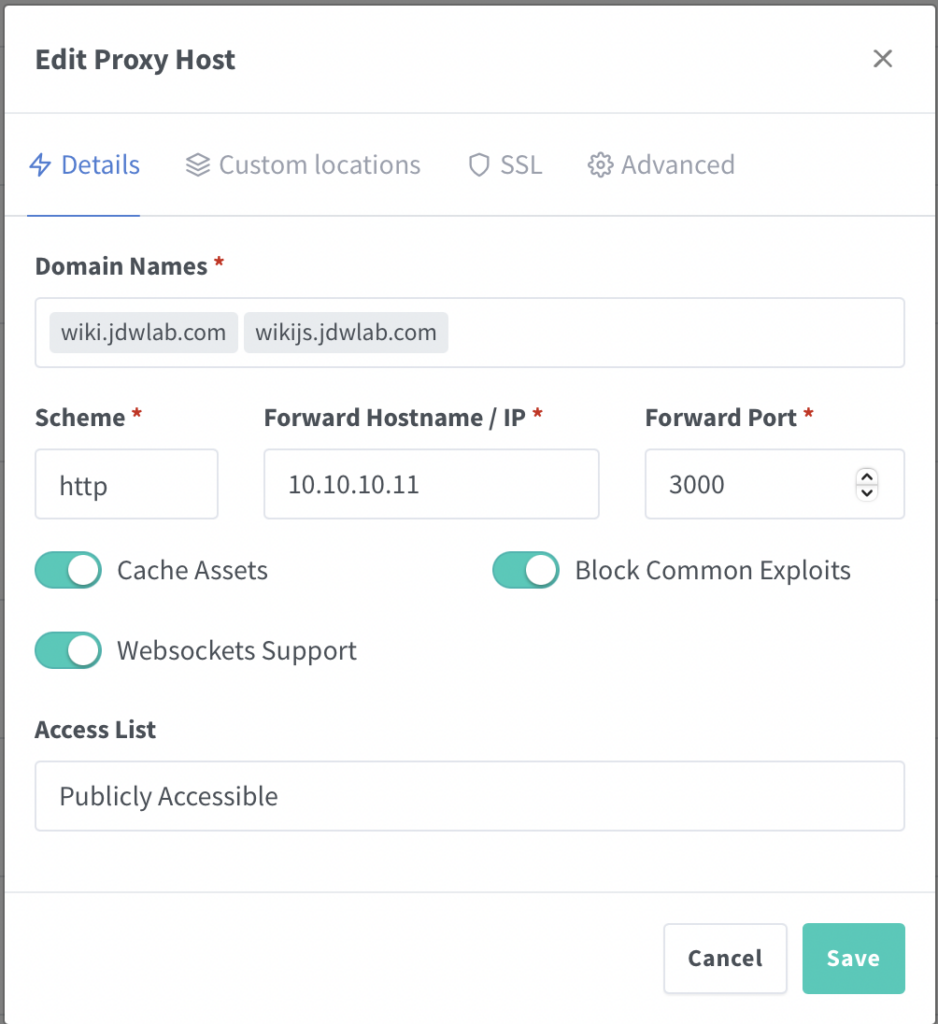938x1024 pixels.
Task: Focus the Forward Hostname / IP field
Action: pos(431,484)
